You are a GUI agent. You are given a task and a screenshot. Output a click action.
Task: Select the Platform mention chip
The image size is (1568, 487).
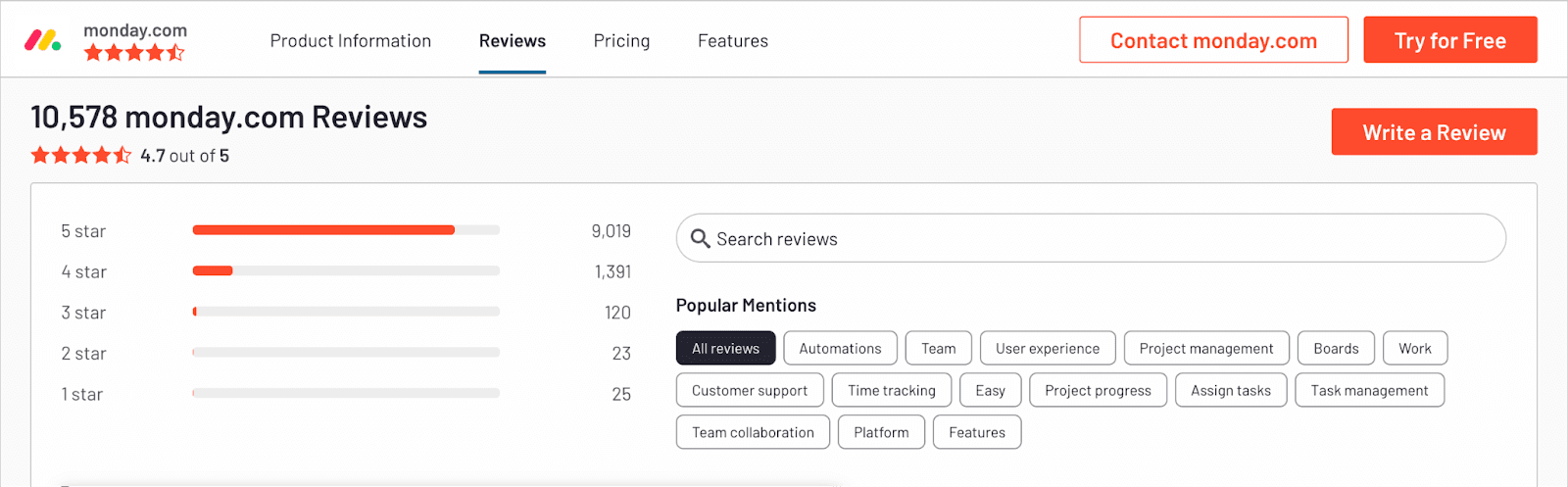[x=881, y=432]
